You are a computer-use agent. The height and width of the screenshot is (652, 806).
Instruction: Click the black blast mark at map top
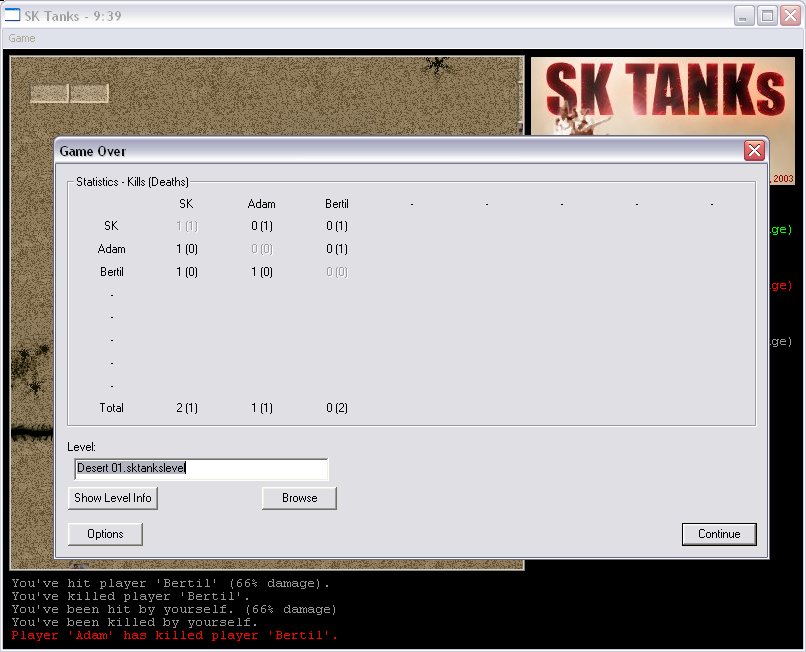point(436,65)
